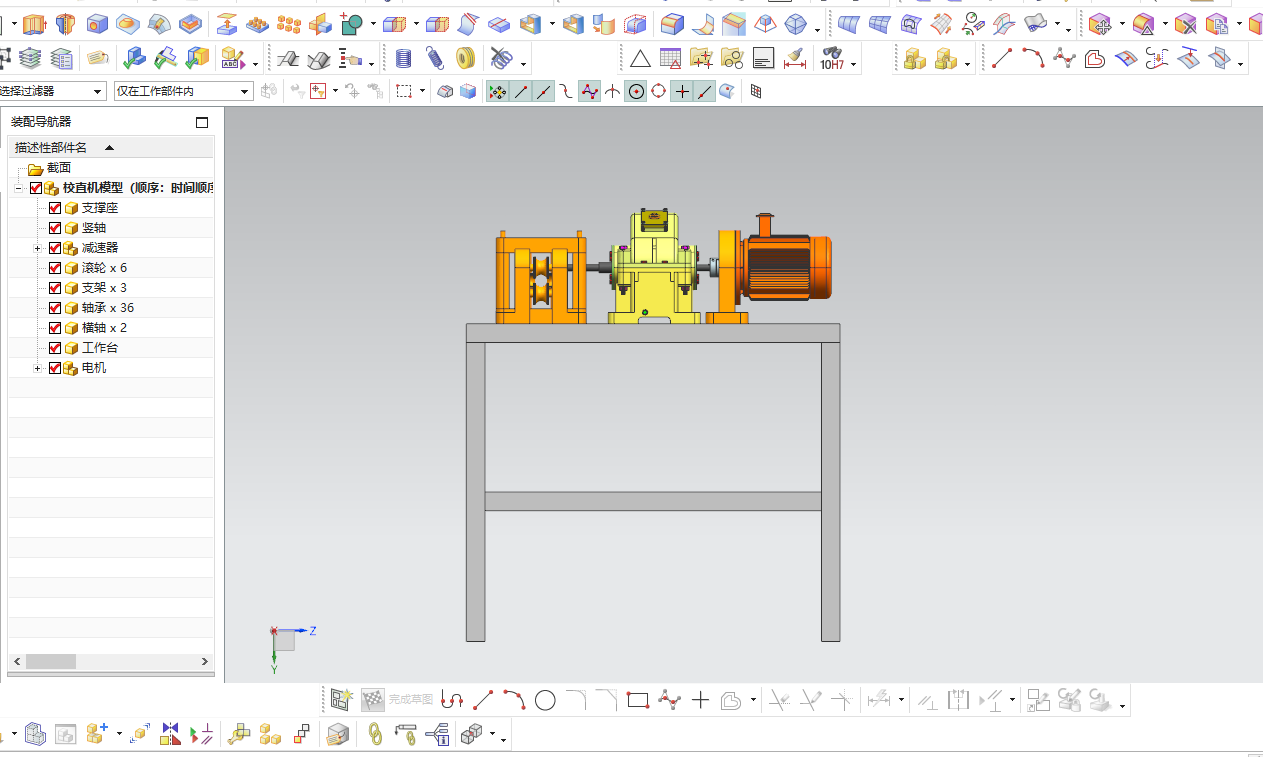Open dropdown arrow after Move Face icon
This screenshot has width=1263, height=757.
click(x=1122, y=24)
